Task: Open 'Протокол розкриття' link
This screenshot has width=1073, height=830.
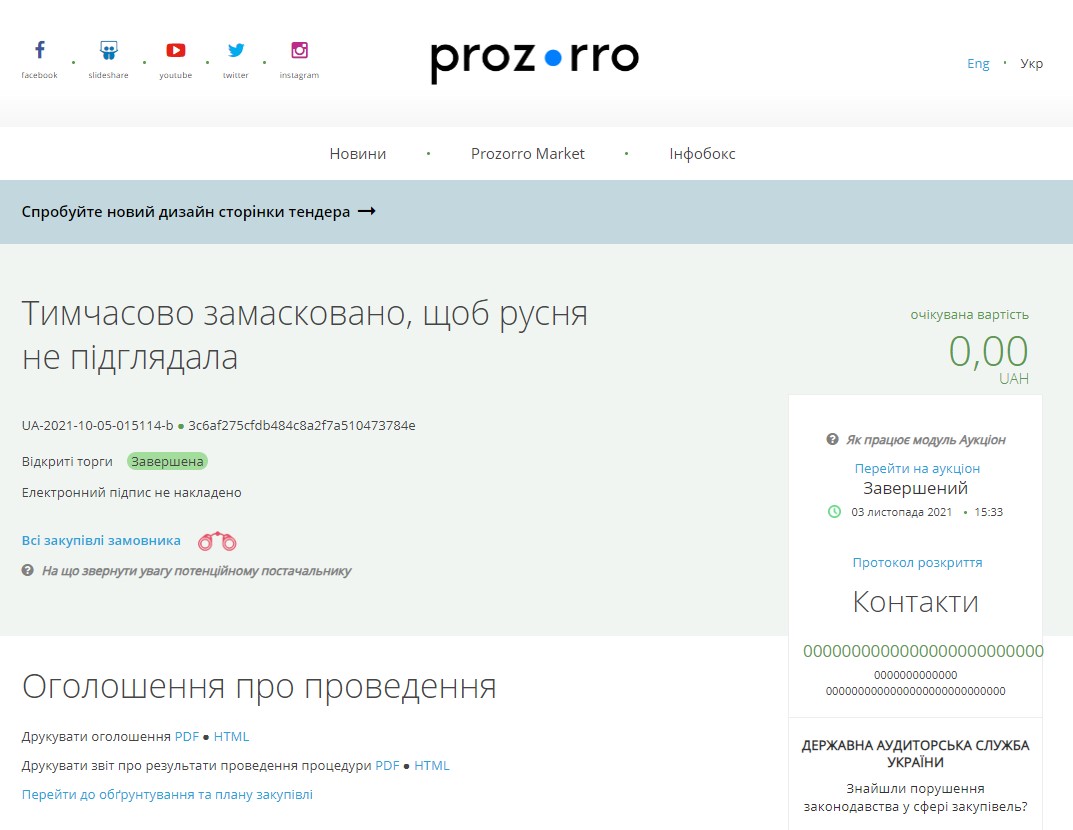Action: (917, 562)
